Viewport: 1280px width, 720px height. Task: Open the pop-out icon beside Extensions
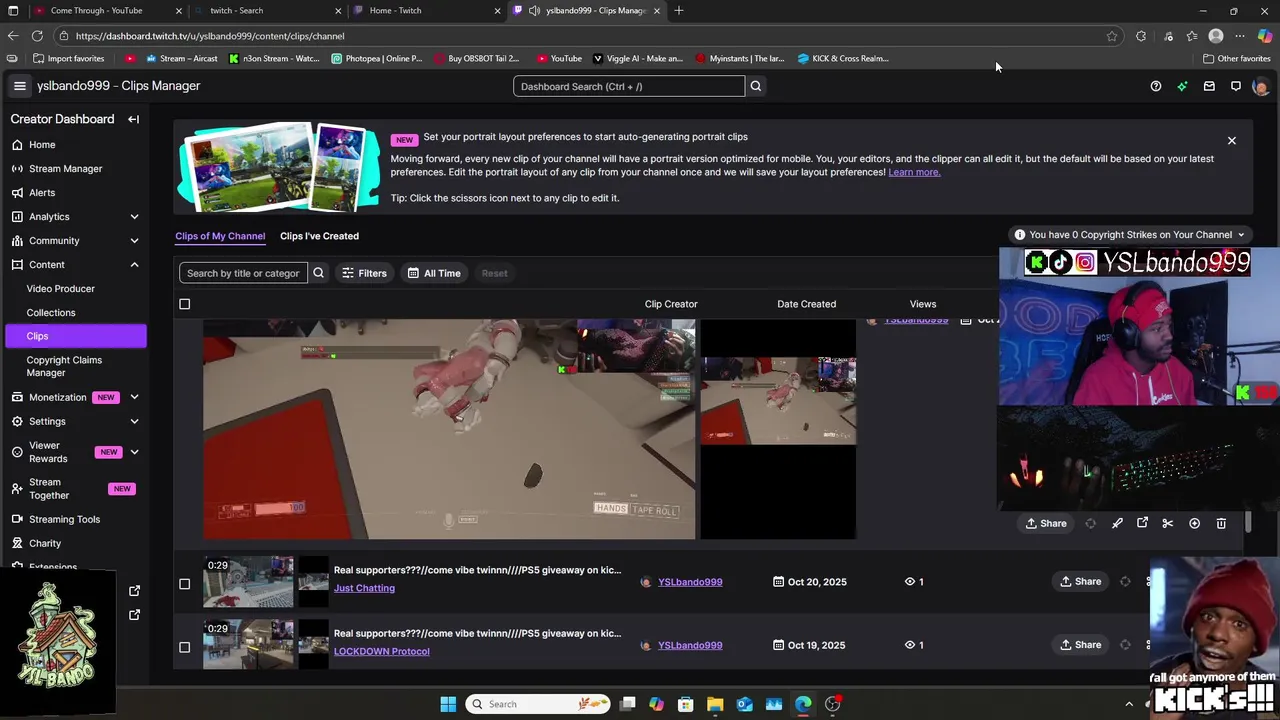point(135,591)
